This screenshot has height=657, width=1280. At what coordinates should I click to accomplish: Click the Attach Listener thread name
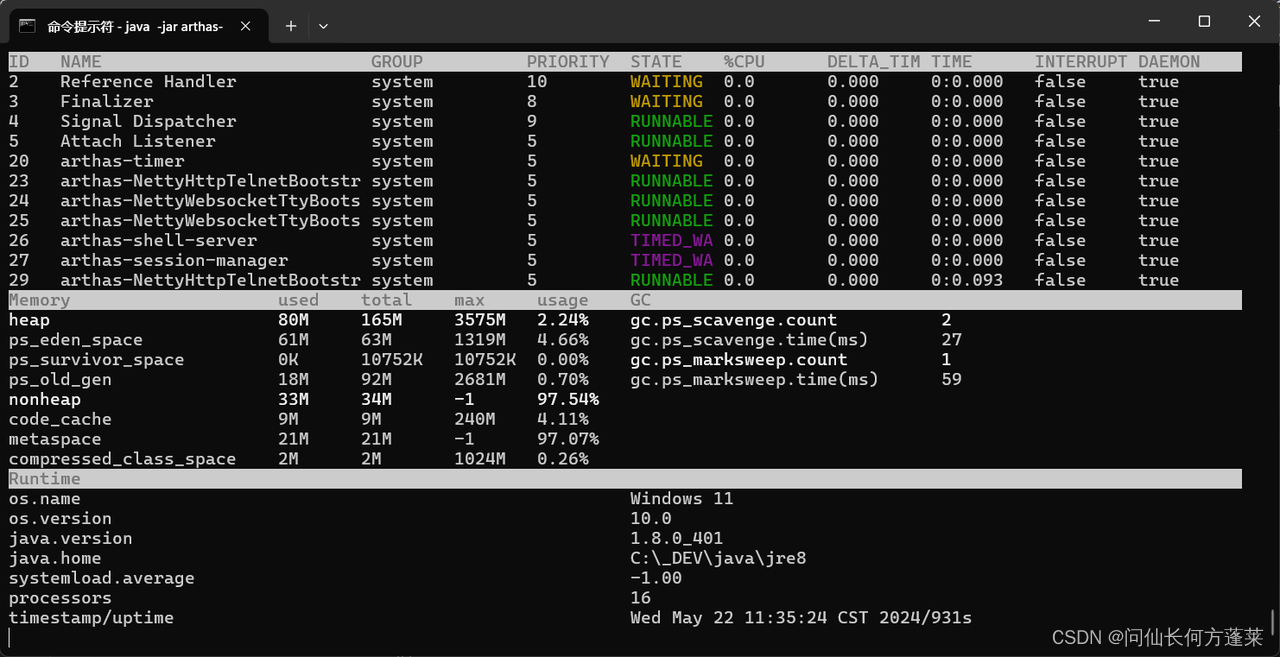point(138,142)
